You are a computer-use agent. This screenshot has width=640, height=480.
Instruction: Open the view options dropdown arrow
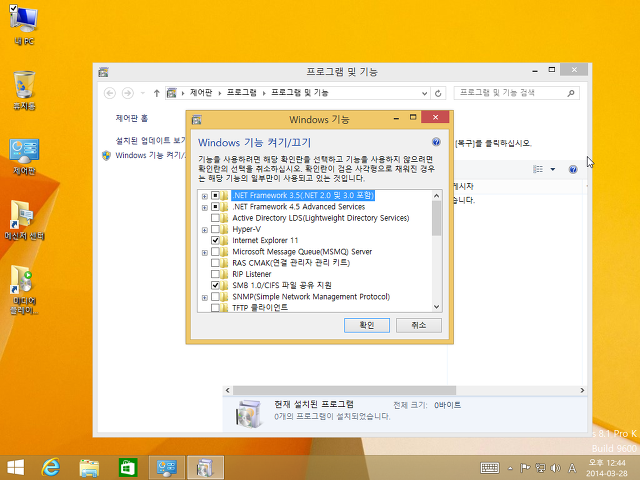tap(553, 169)
